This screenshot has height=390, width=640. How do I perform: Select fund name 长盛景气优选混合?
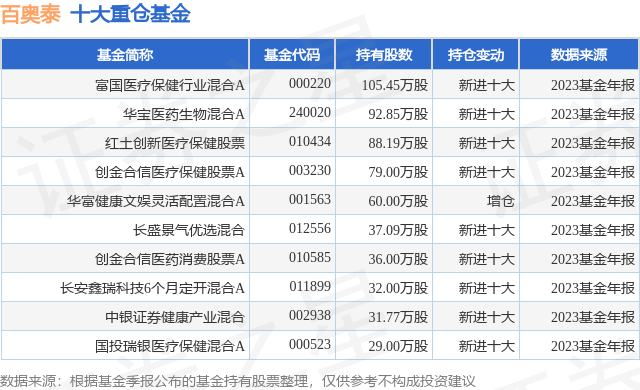[x=189, y=230]
